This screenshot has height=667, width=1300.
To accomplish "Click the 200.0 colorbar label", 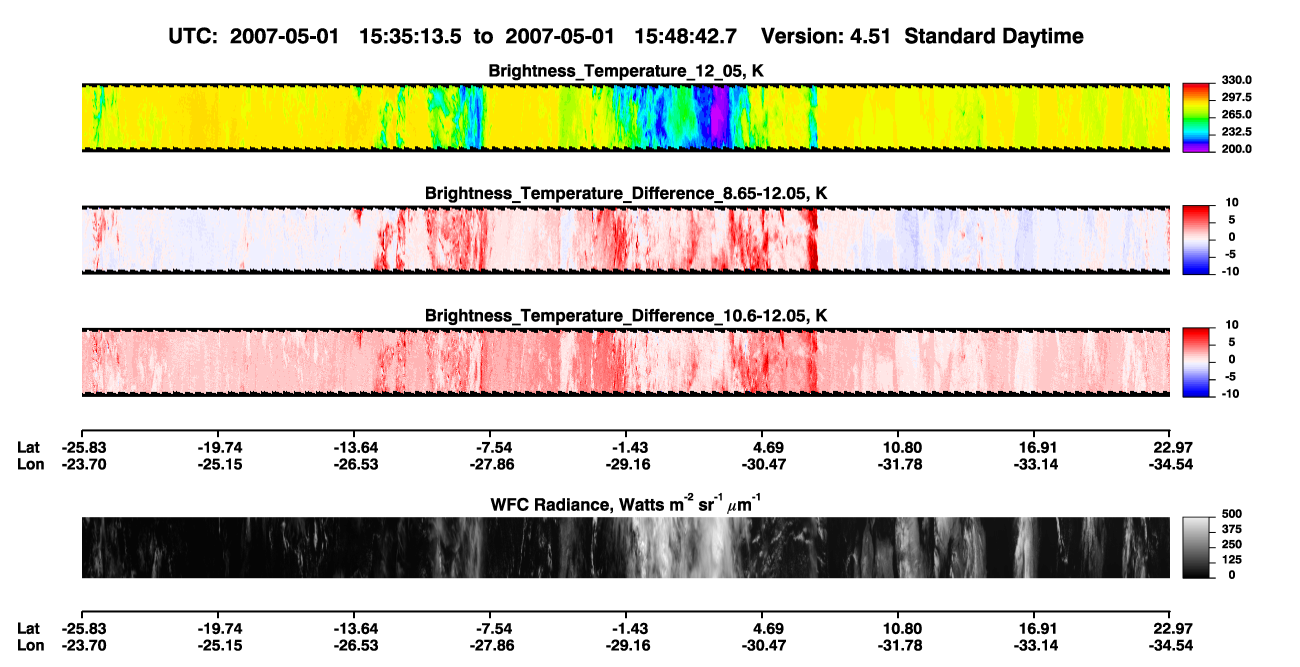I will [x=1237, y=149].
